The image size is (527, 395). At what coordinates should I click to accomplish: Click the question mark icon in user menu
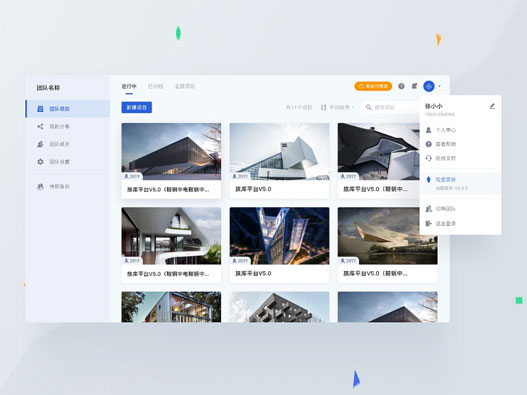[x=429, y=144]
